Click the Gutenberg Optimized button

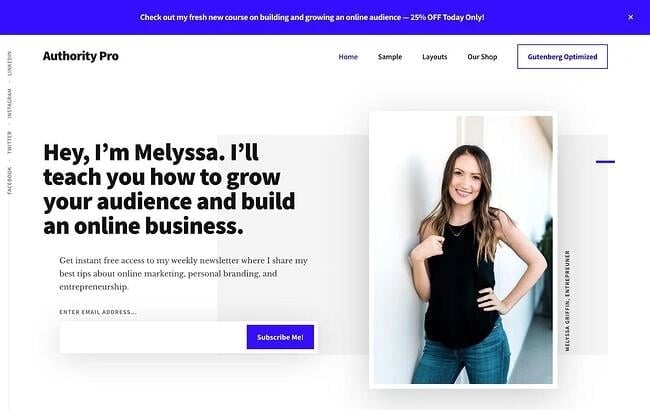[x=562, y=56]
